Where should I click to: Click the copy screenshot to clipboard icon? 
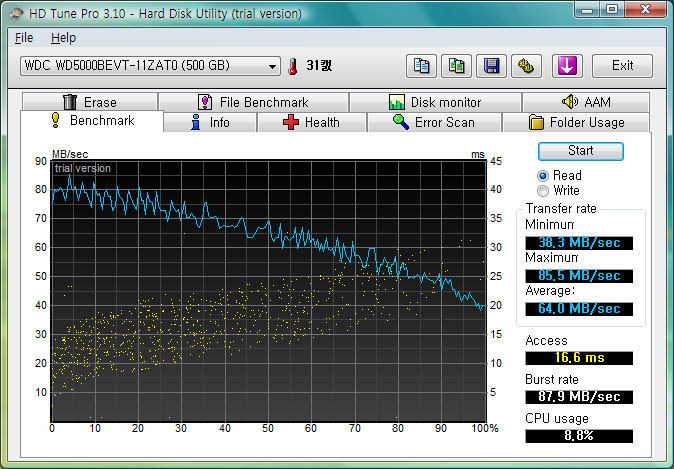456,66
